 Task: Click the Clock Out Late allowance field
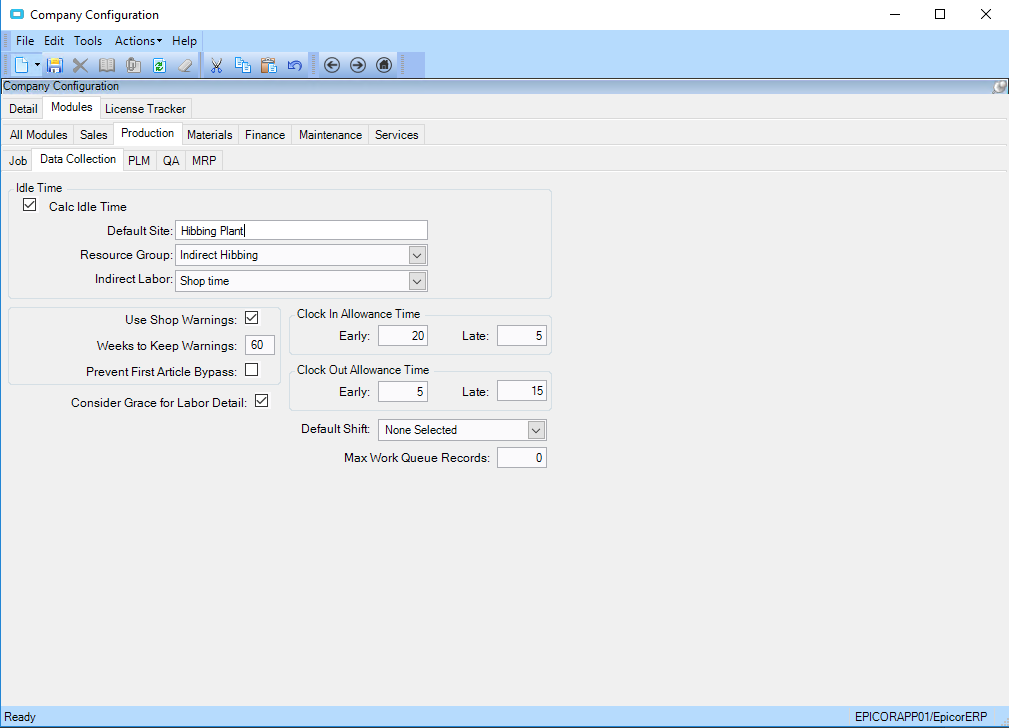522,391
